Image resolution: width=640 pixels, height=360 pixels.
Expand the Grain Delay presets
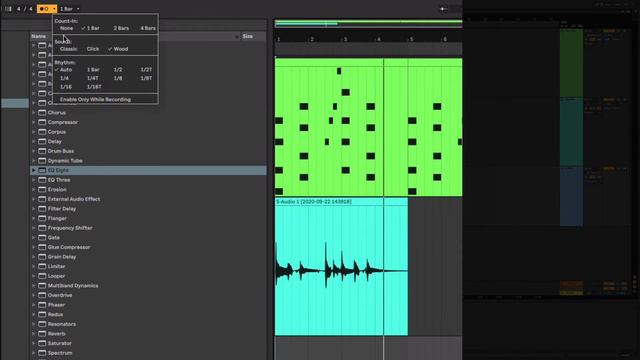tap(33, 257)
